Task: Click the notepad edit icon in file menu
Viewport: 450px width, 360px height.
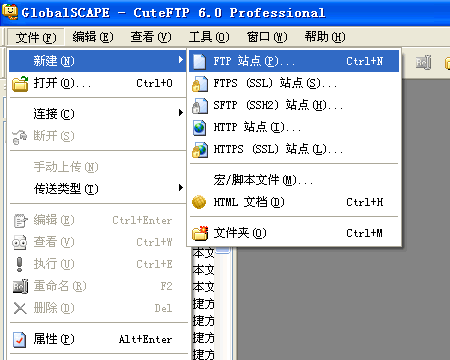Action: click(x=20, y=221)
